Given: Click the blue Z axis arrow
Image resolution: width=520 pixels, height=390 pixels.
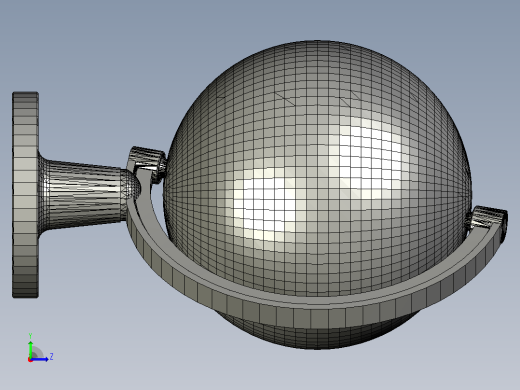Looking at the screenshot, I should (x=40, y=359).
